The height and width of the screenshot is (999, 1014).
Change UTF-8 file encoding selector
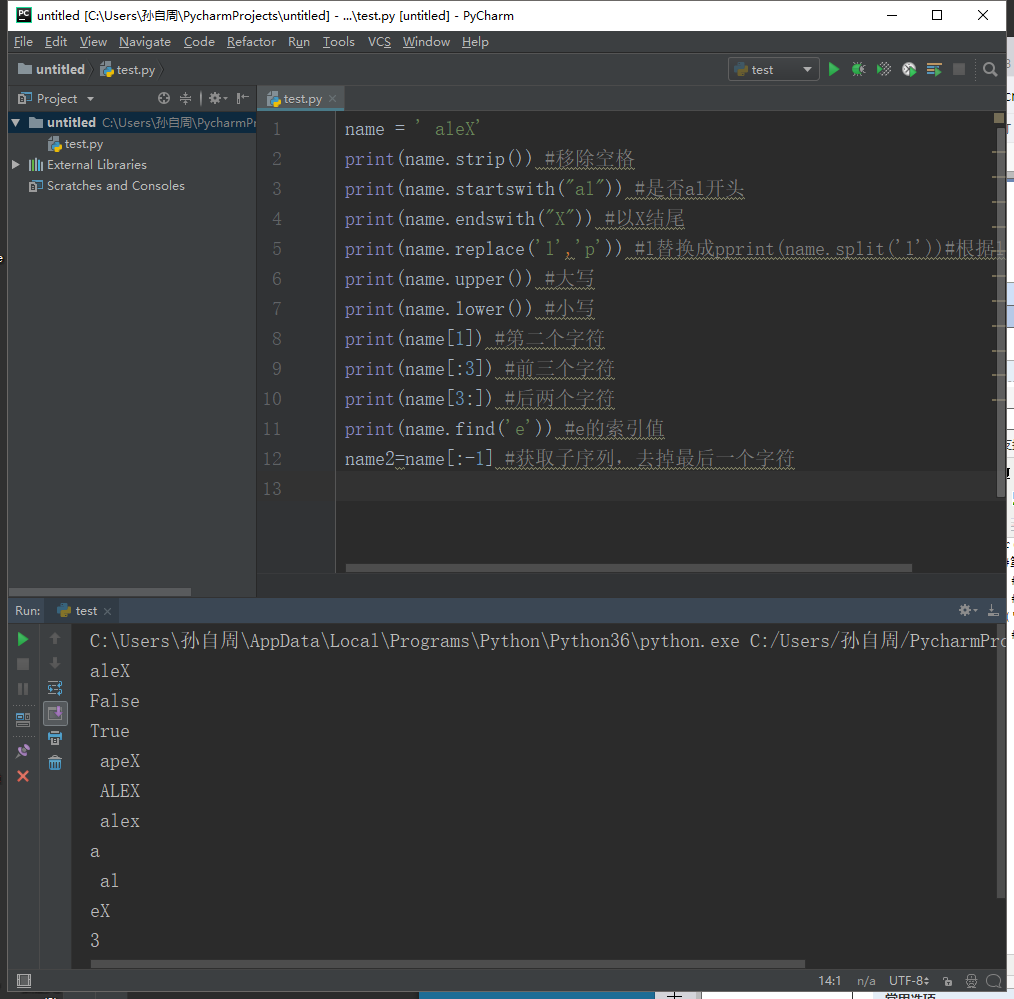coord(909,981)
